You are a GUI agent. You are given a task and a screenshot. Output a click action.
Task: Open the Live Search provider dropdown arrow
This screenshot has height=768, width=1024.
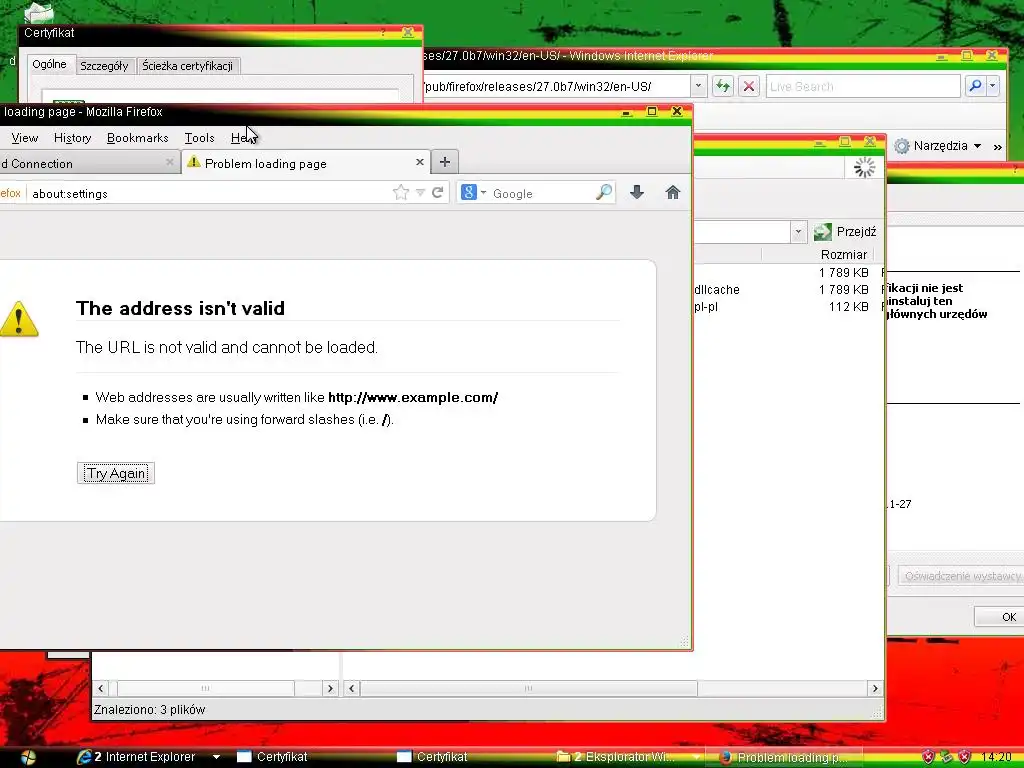[x=993, y=86]
